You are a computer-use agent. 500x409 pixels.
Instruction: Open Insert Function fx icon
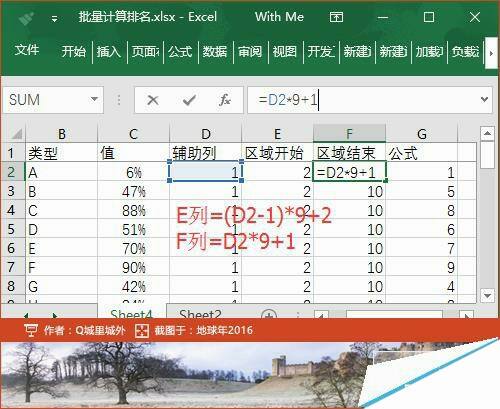(x=225, y=100)
